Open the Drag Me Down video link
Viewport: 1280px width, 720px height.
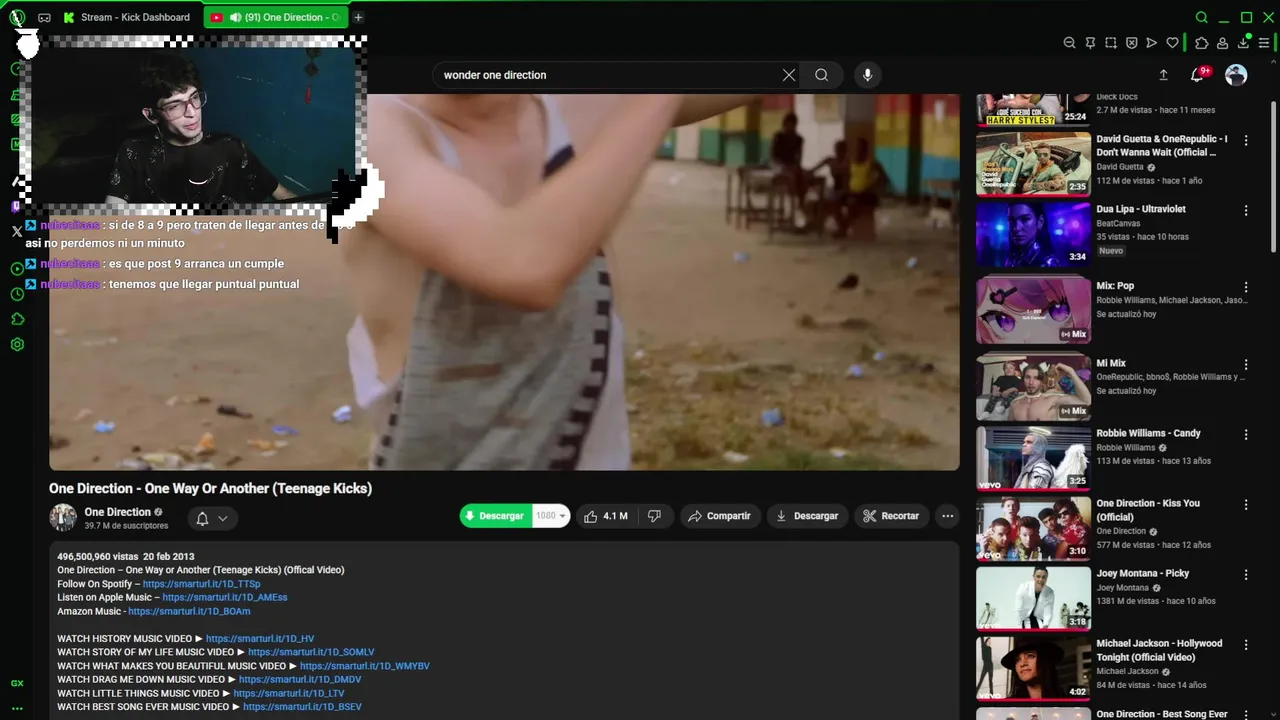coord(300,679)
